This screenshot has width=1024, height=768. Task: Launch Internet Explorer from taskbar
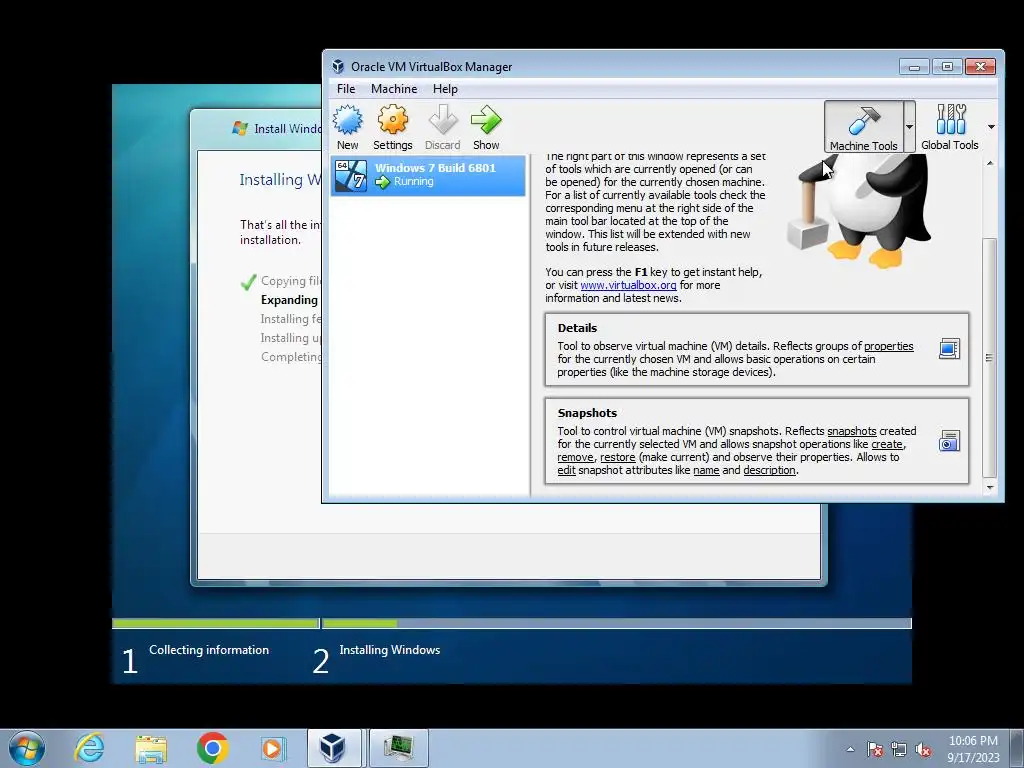click(89, 748)
